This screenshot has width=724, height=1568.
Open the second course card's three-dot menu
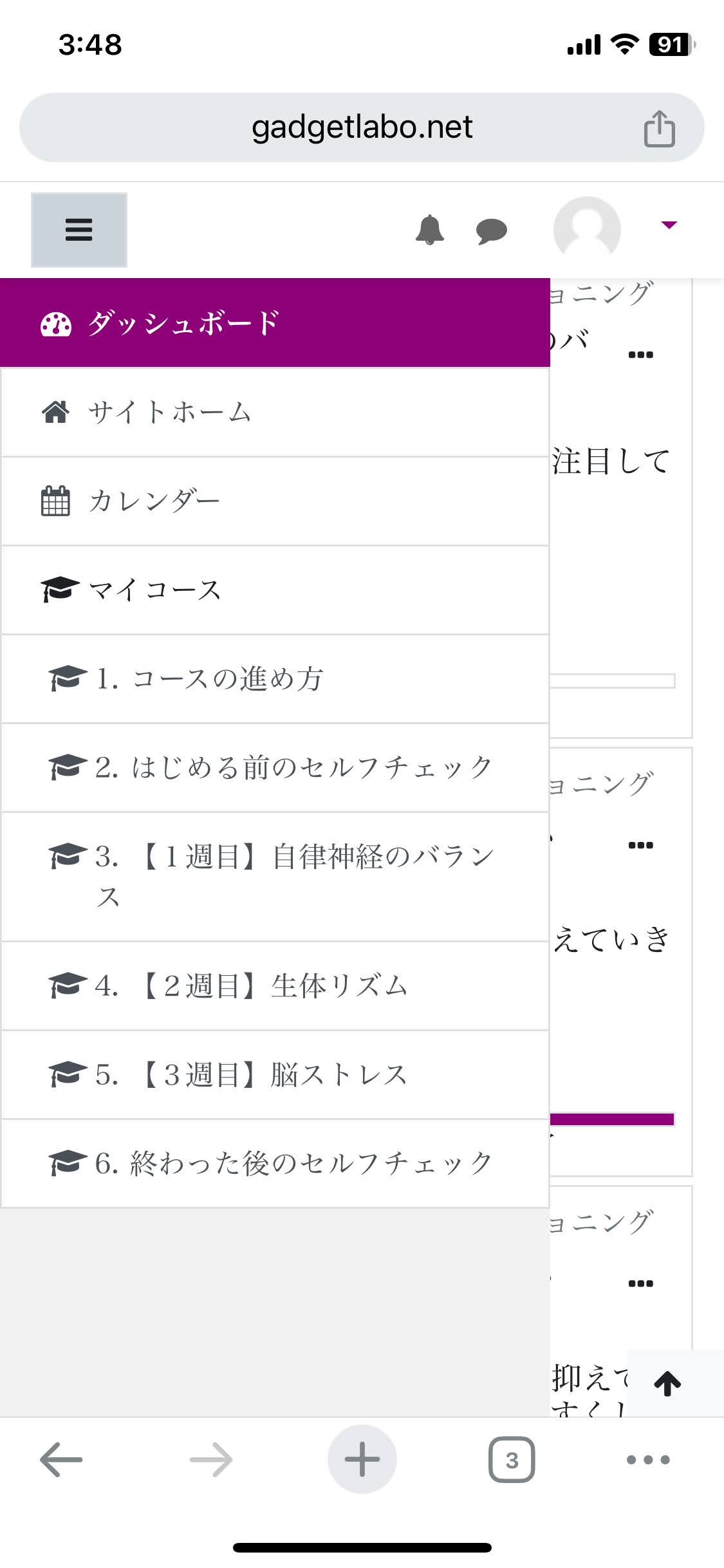point(641,845)
